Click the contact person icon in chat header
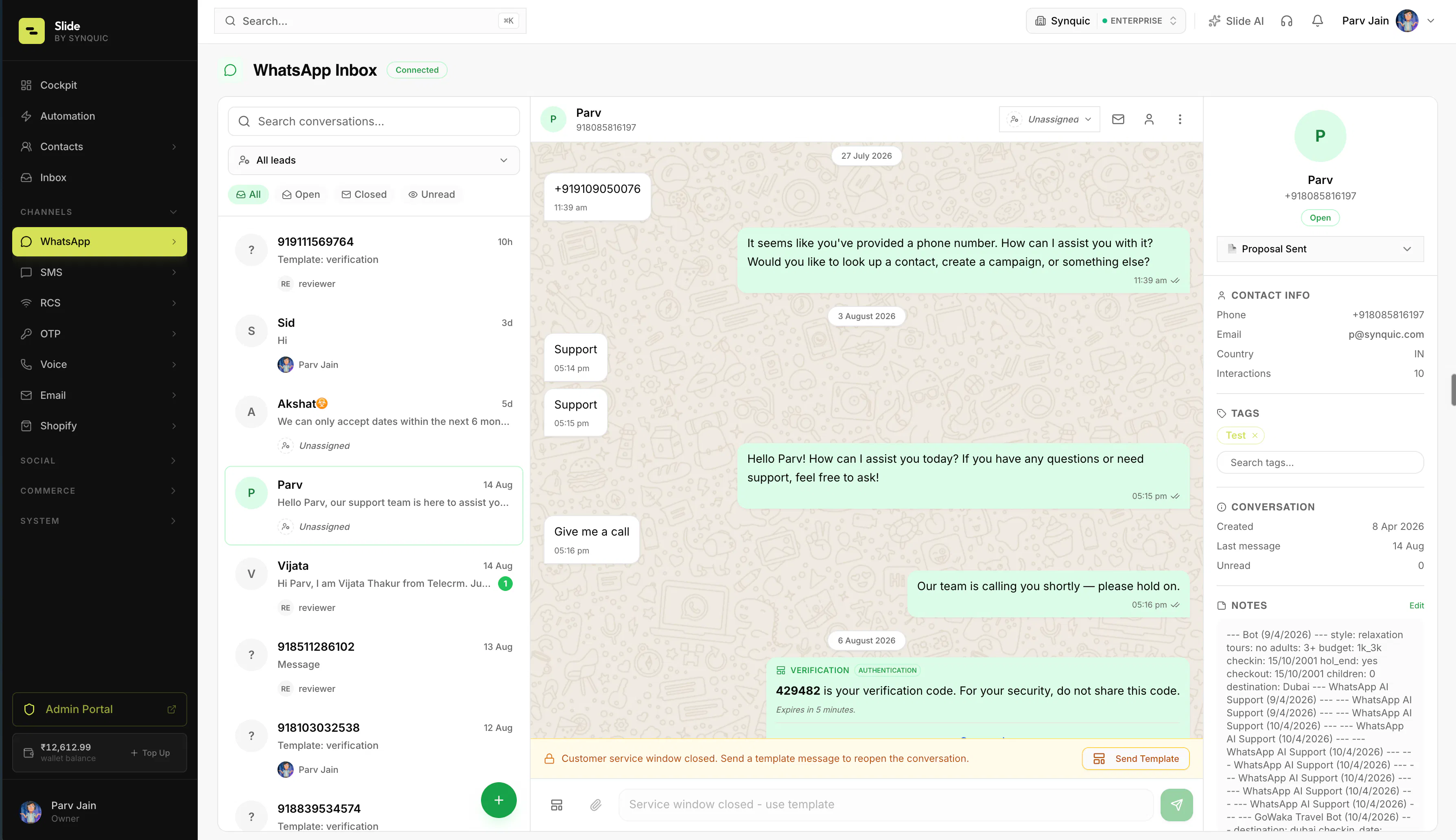This screenshot has height=840, width=1456. (x=1148, y=119)
